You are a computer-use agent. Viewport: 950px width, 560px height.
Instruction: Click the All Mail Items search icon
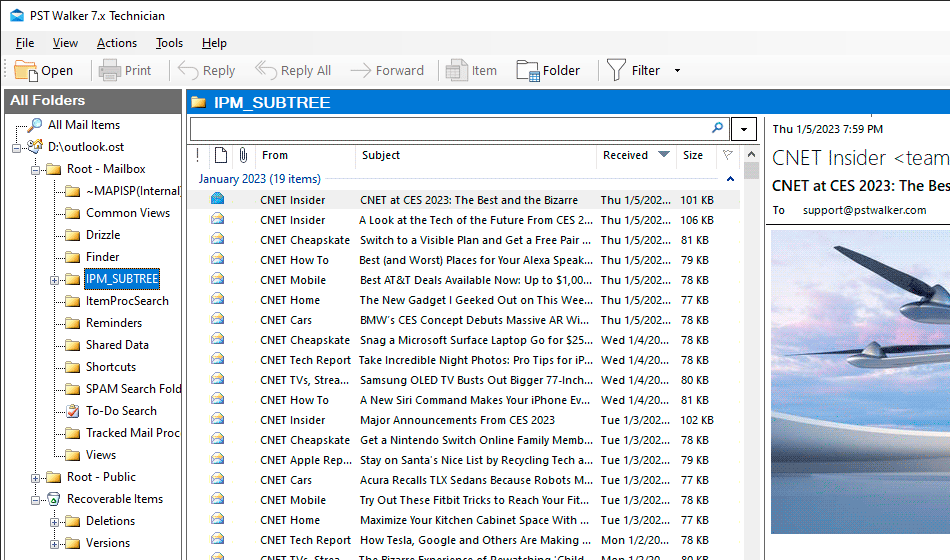[36, 124]
